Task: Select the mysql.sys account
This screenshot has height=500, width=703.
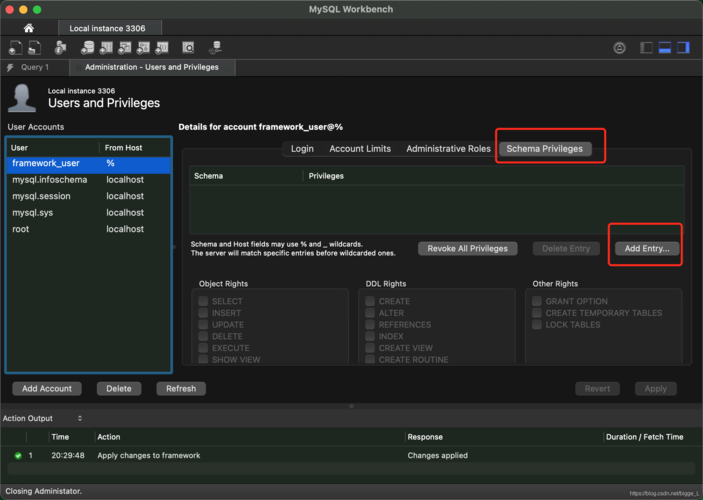Action: pos(89,213)
